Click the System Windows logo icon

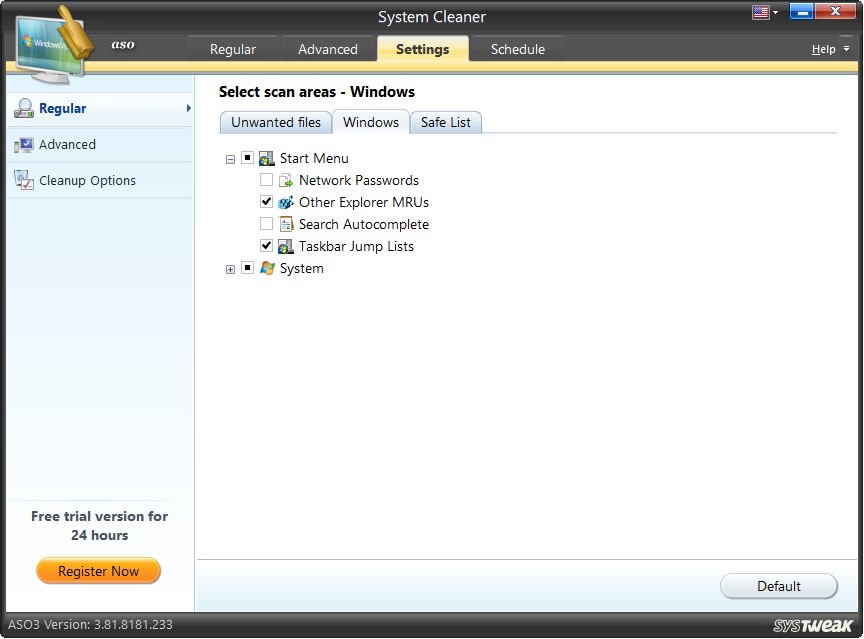click(268, 268)
